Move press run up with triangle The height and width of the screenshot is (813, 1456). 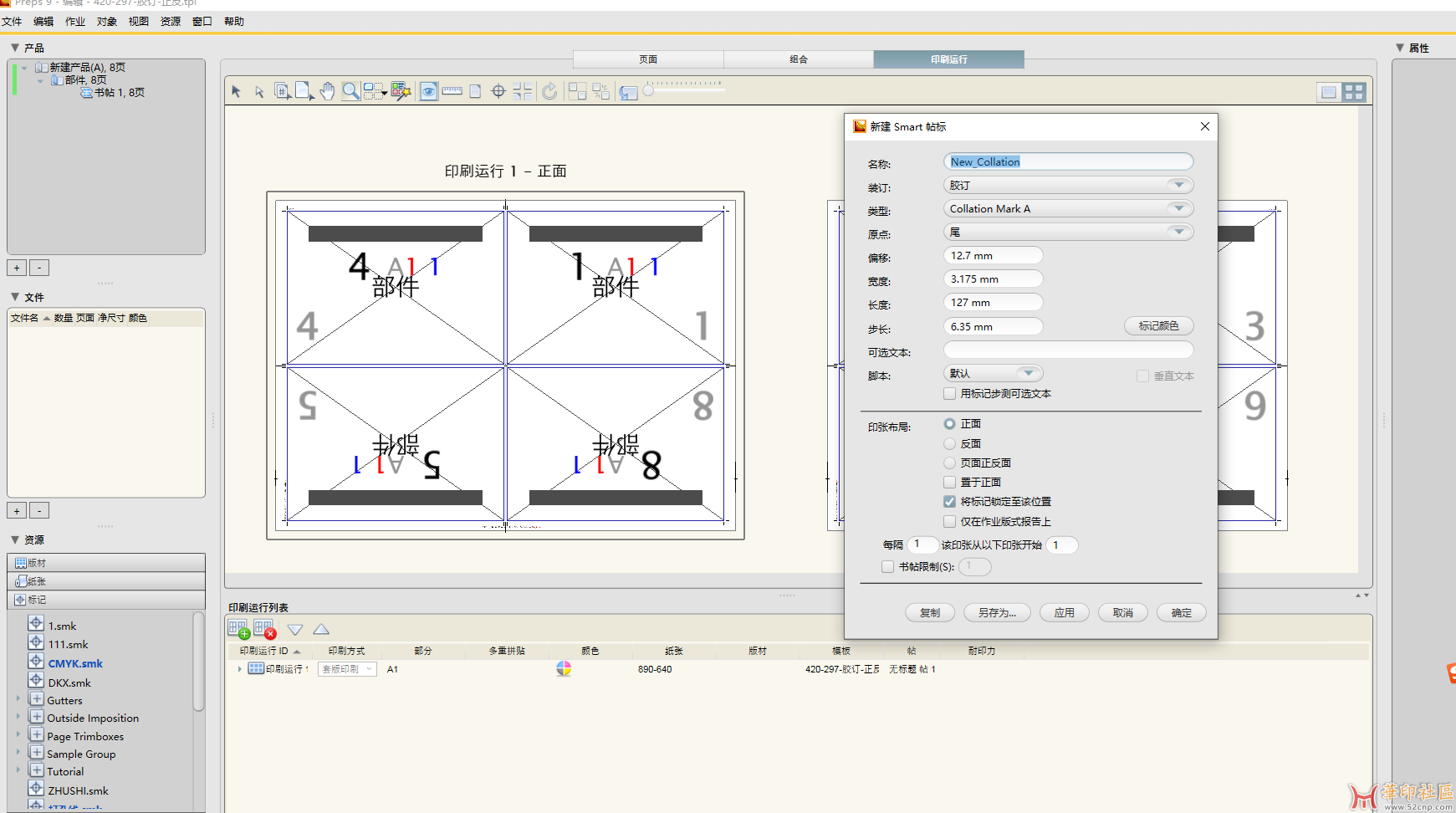[x=321, y=629]
